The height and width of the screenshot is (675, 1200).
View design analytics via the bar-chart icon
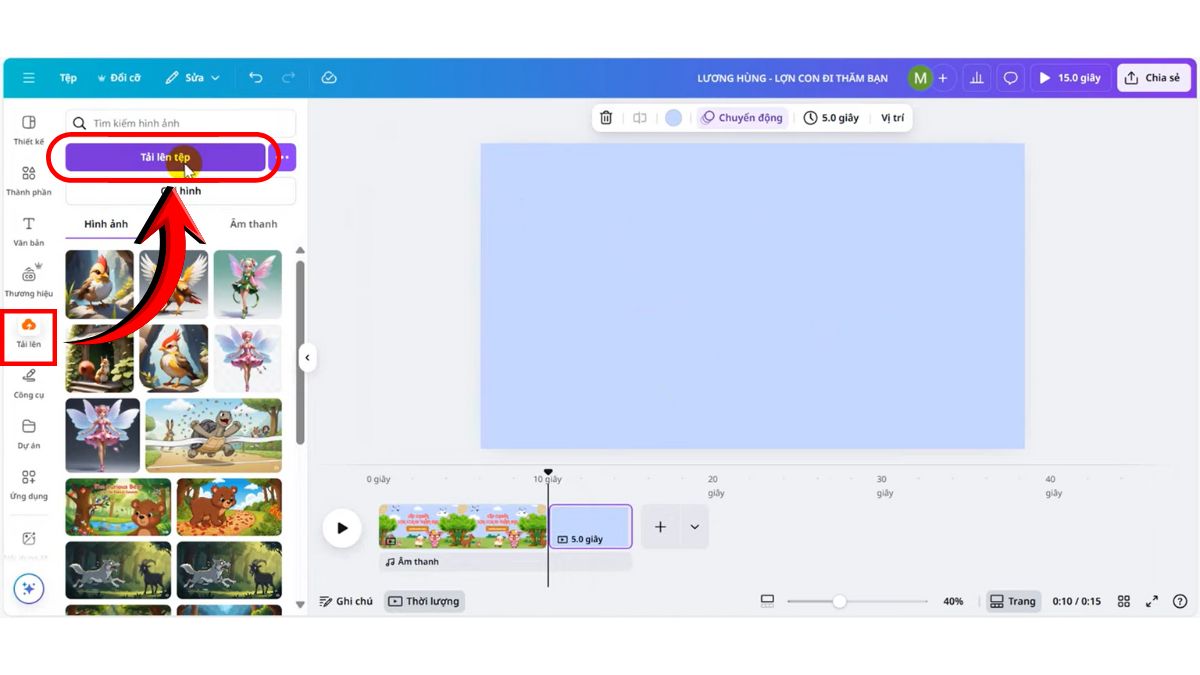tap(977, 77)
